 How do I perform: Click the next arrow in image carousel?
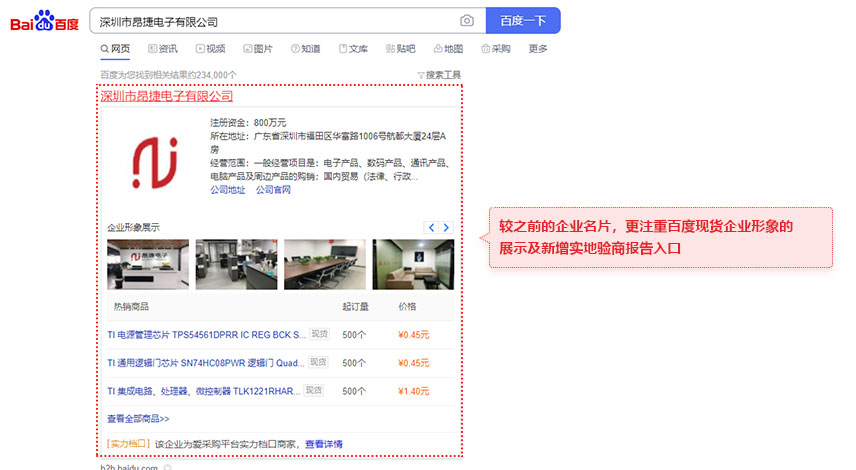click(446, 228)
